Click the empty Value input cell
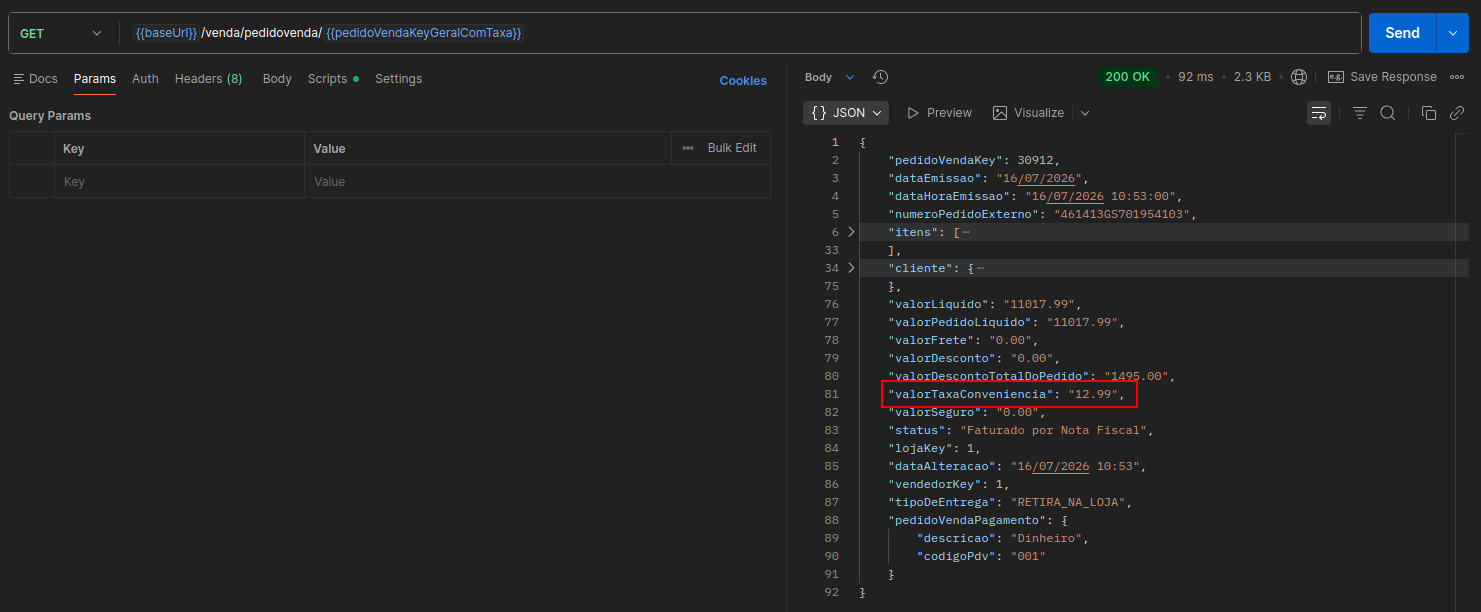The image size is (1481, 612). point(537,182)
